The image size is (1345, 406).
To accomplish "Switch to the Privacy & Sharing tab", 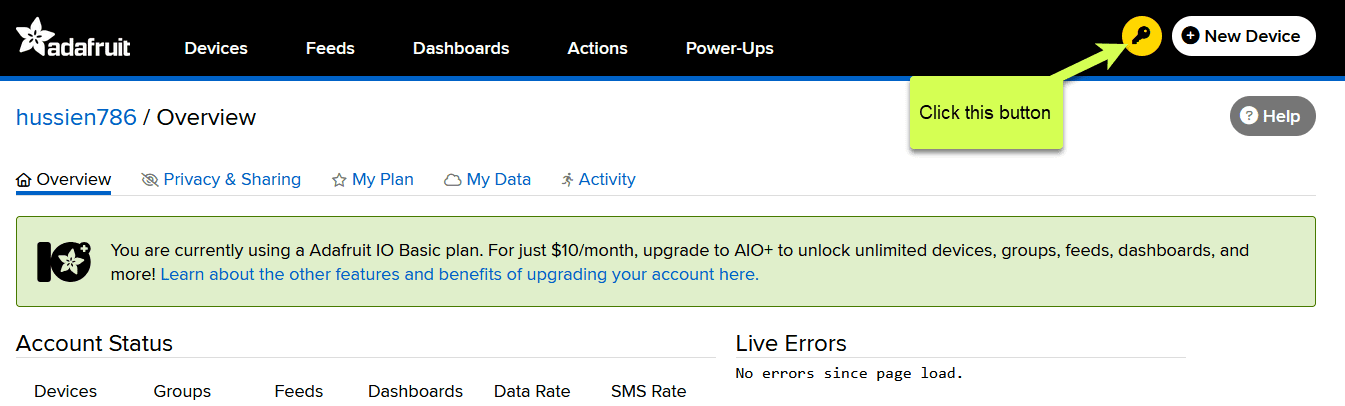I will (x=232, y=180).
